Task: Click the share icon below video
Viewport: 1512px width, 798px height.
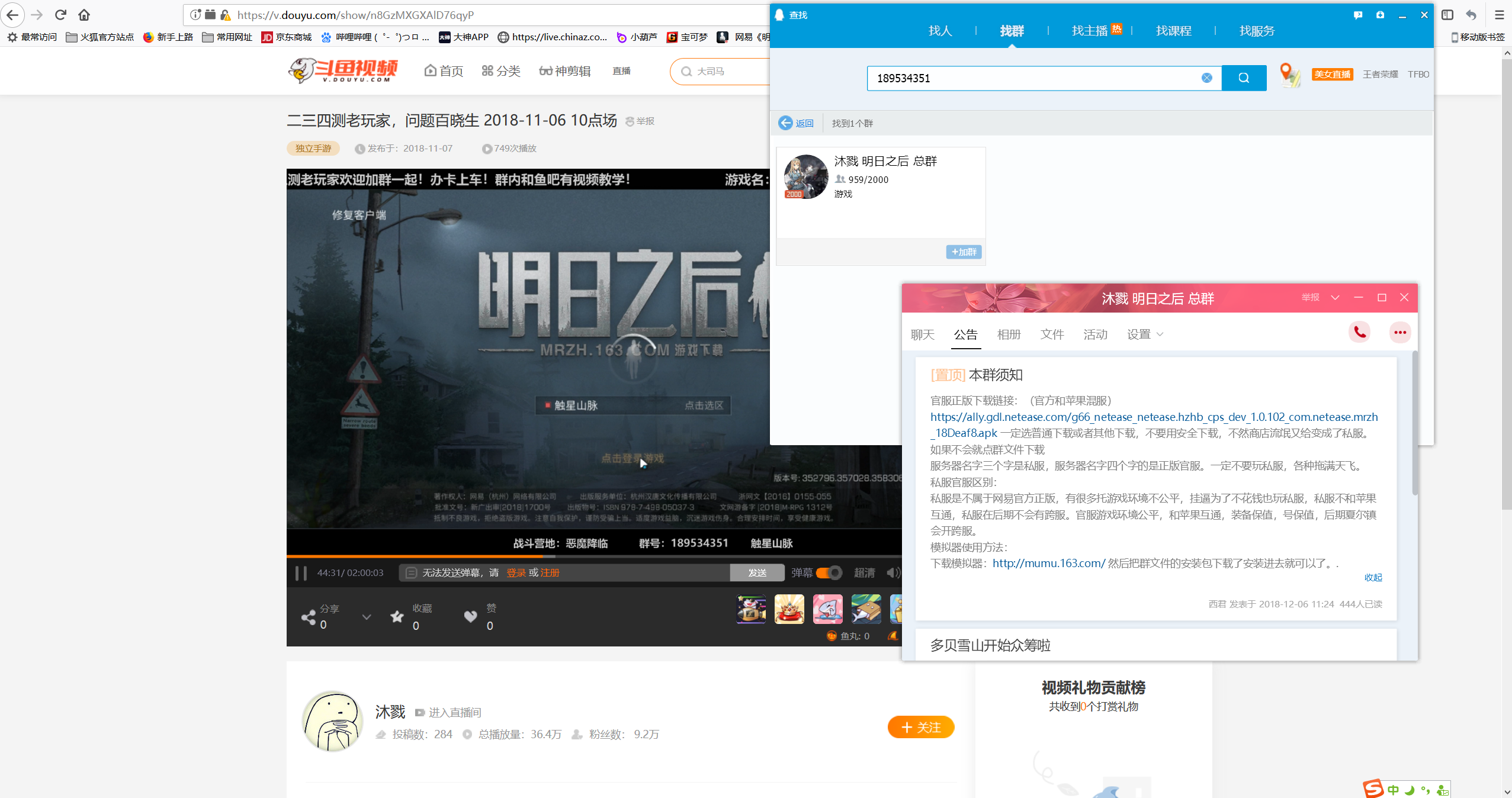Action: tap(308, 617)
